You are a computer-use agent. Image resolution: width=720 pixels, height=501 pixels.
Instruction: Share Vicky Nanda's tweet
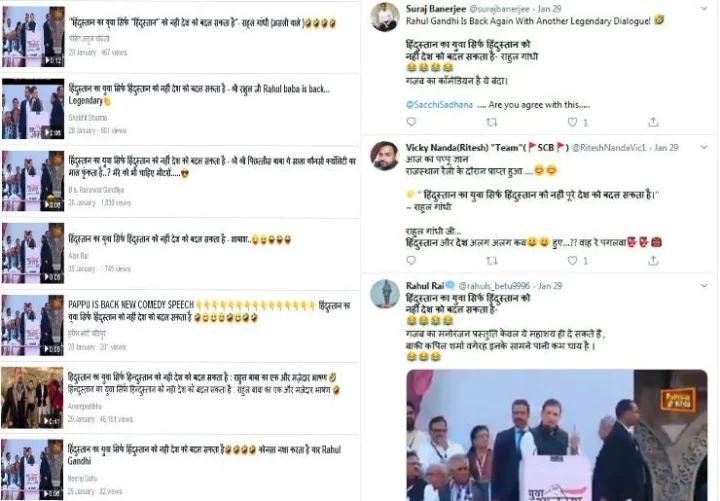pyautogui.click(x=653, y=260)
